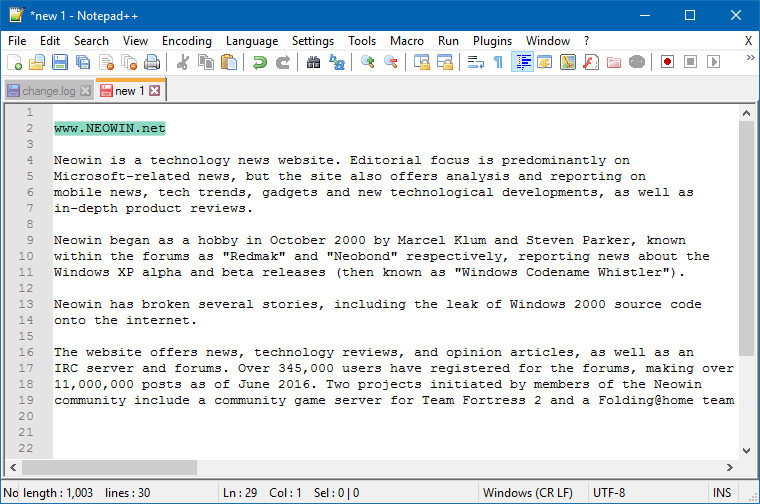Click Windows (CR LF) in status bar

[528, 493]
